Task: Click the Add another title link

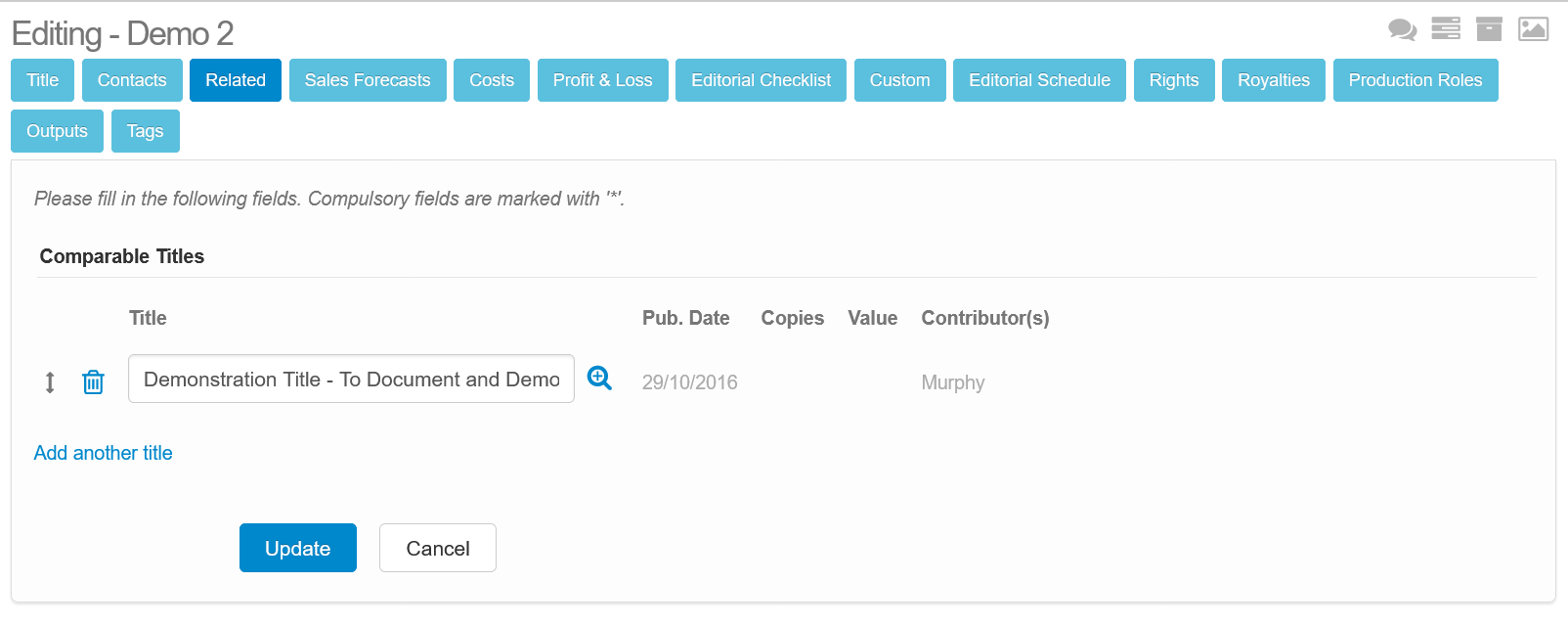Action: [103, 453]
